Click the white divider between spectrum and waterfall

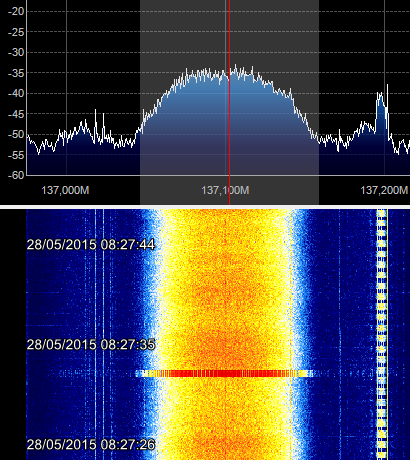point(205,207)
